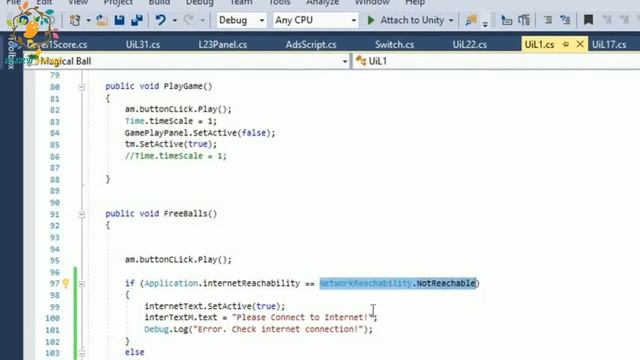Click GamePlayPanel.SetActive(false) code line
The height and width of the screenshot is (360, 640).
[200, 133]
